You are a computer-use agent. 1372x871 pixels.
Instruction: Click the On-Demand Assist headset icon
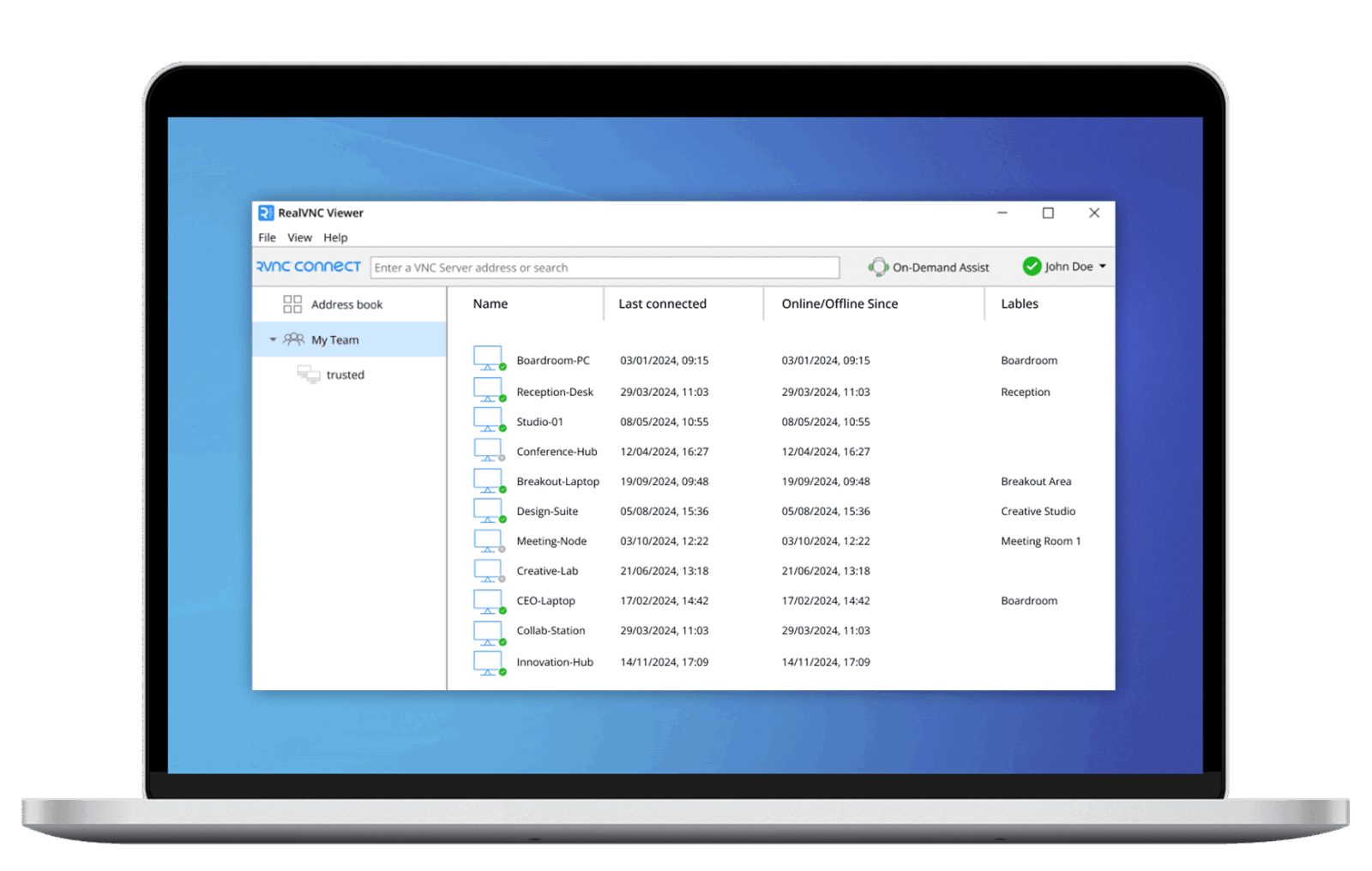click(x=878, y=267)
